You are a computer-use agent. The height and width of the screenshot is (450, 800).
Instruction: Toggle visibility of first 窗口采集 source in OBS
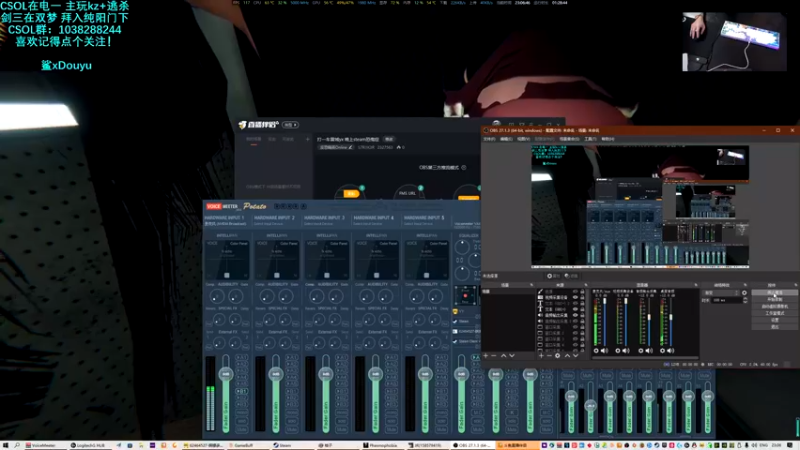(576, 327)
